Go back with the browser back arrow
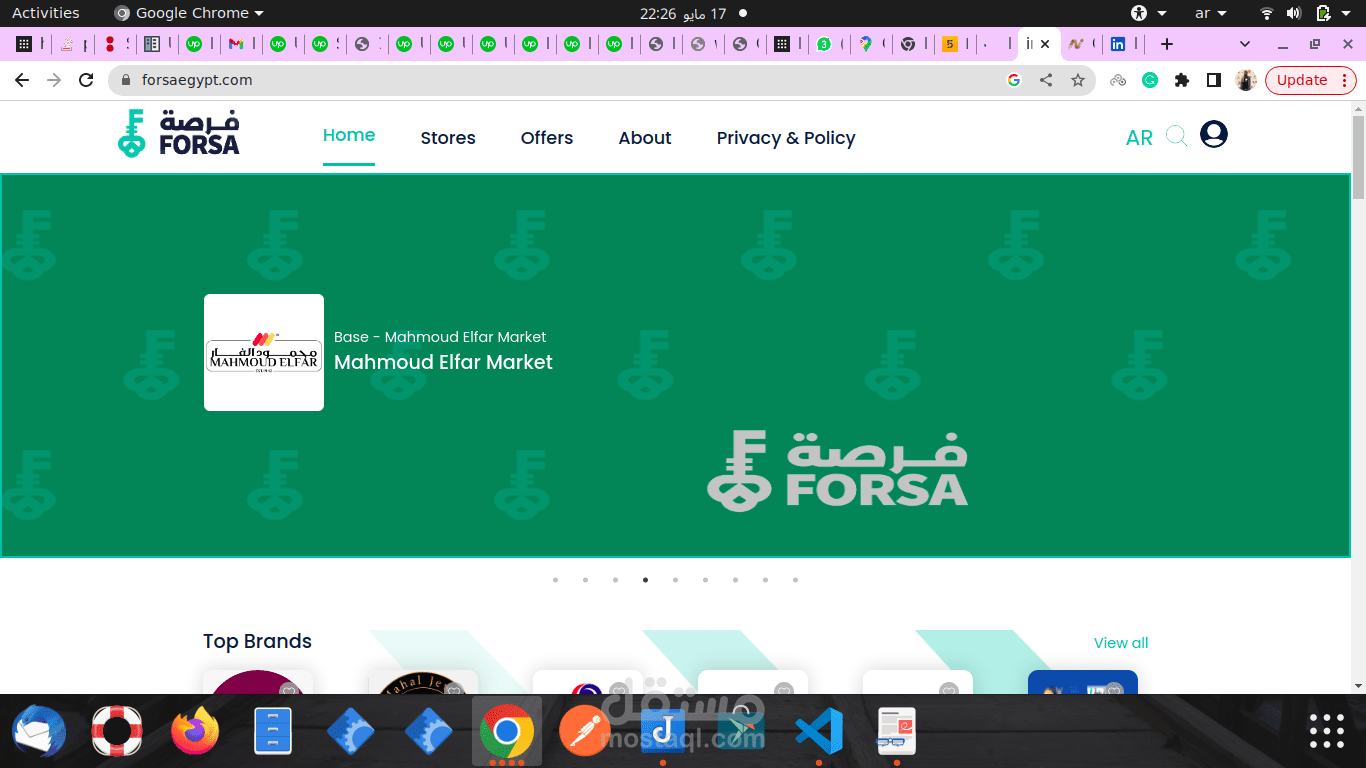 click(x=22, y=80)
